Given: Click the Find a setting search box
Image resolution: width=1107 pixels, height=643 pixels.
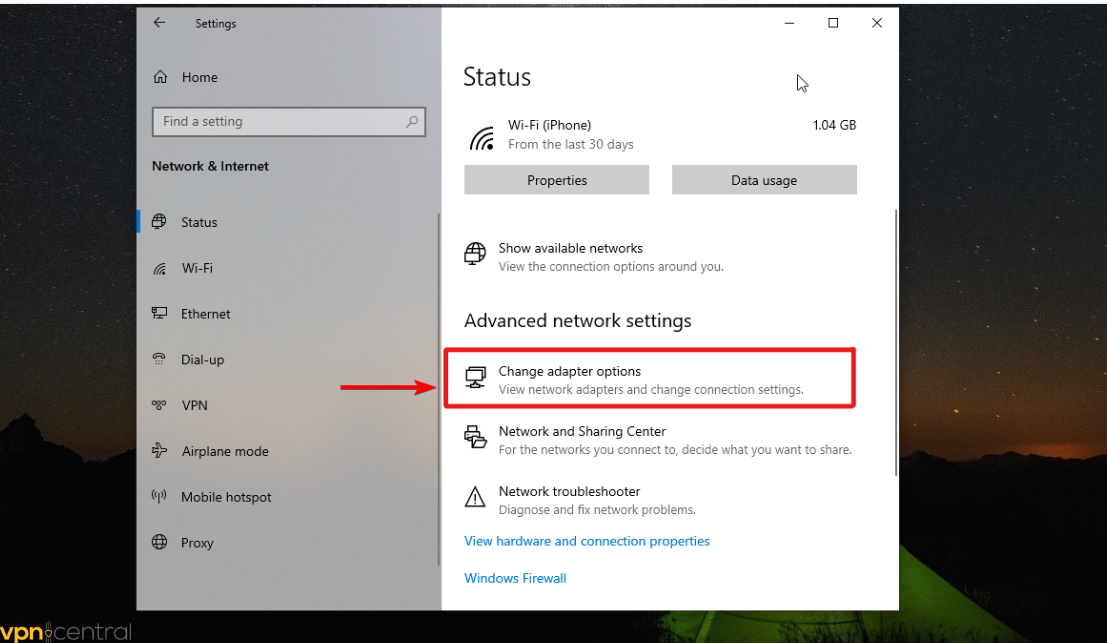Looking at the screenshot, I should click(280, 122).
